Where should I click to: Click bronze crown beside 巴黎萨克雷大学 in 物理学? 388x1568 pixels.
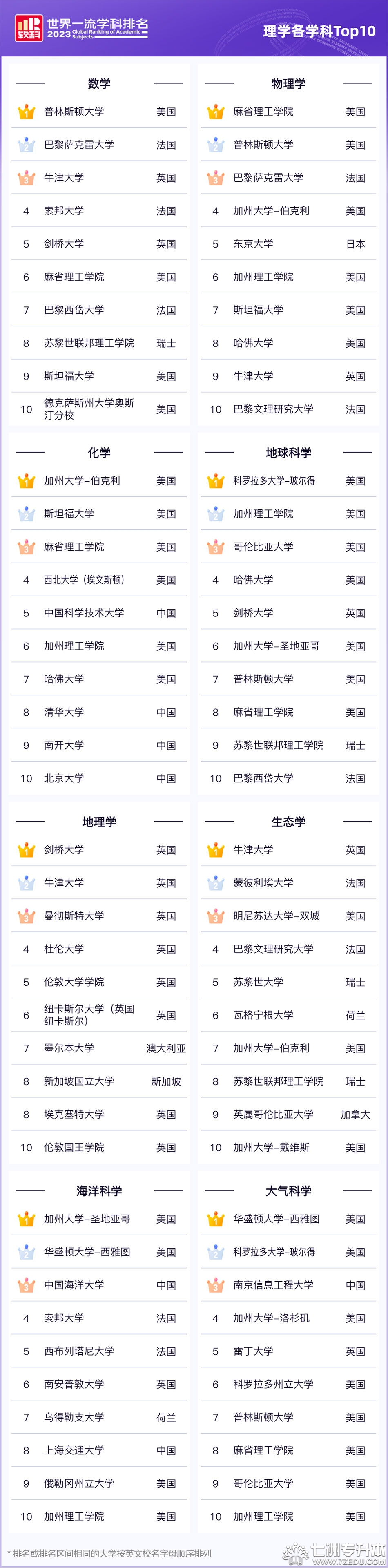coord(215,178)
